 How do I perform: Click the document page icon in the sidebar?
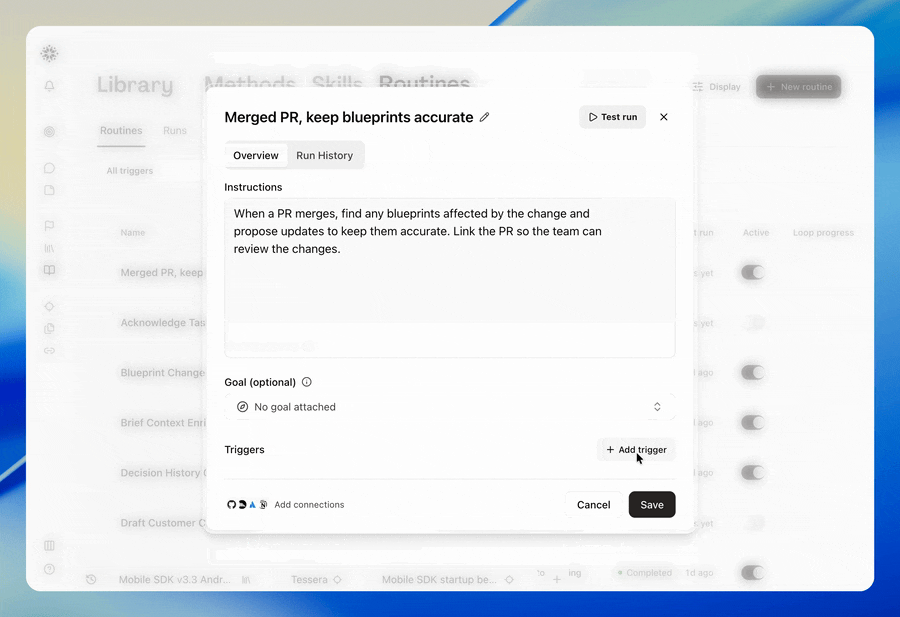pyautogui.click(x=49, y=190)
